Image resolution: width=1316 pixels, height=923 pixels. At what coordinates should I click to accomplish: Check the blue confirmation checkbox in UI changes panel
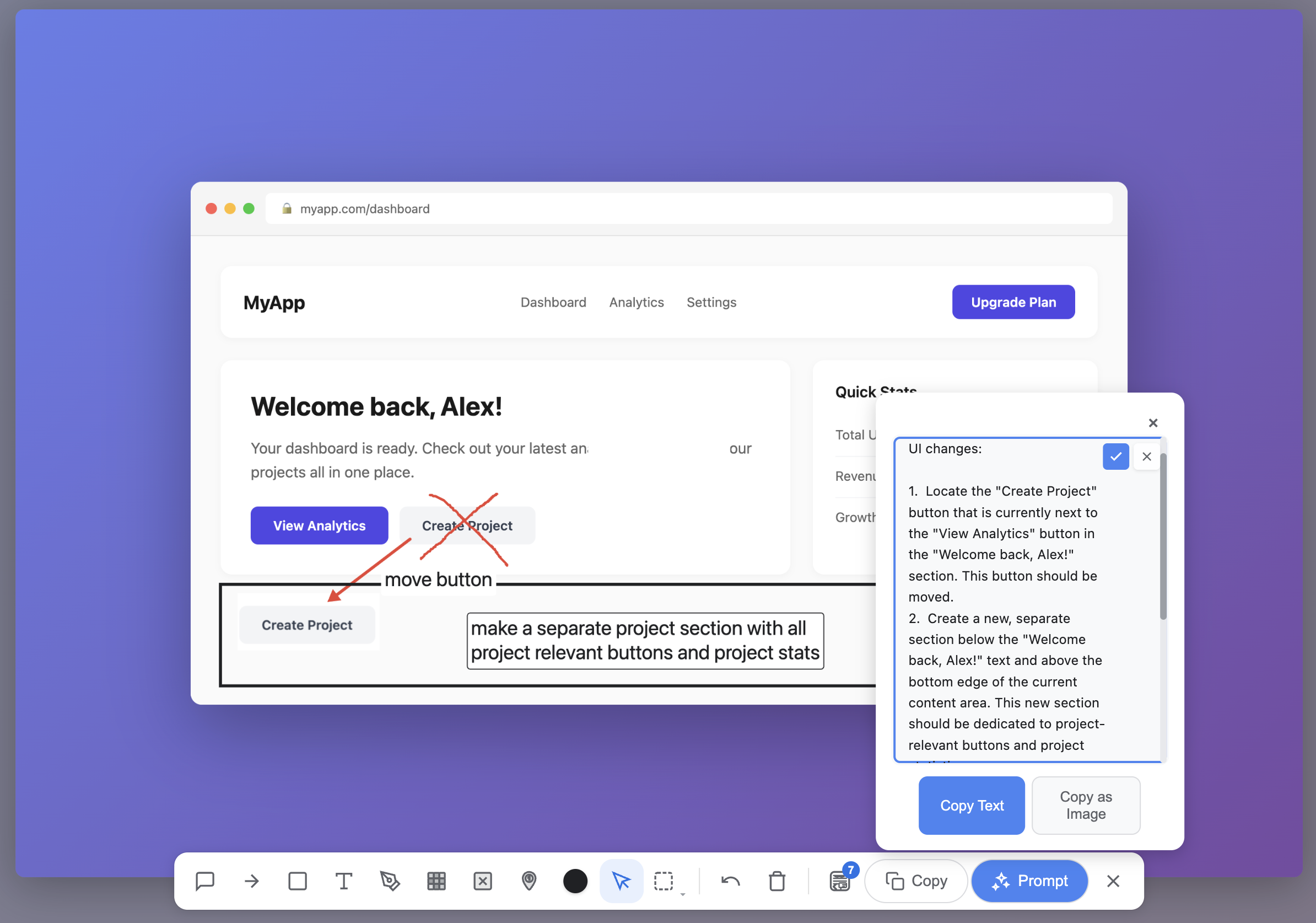click(1116, 457)
